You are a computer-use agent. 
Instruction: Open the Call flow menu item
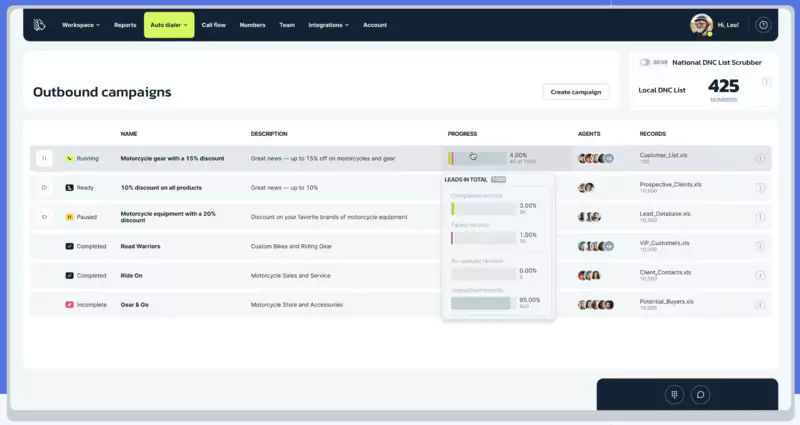[213, 25]
